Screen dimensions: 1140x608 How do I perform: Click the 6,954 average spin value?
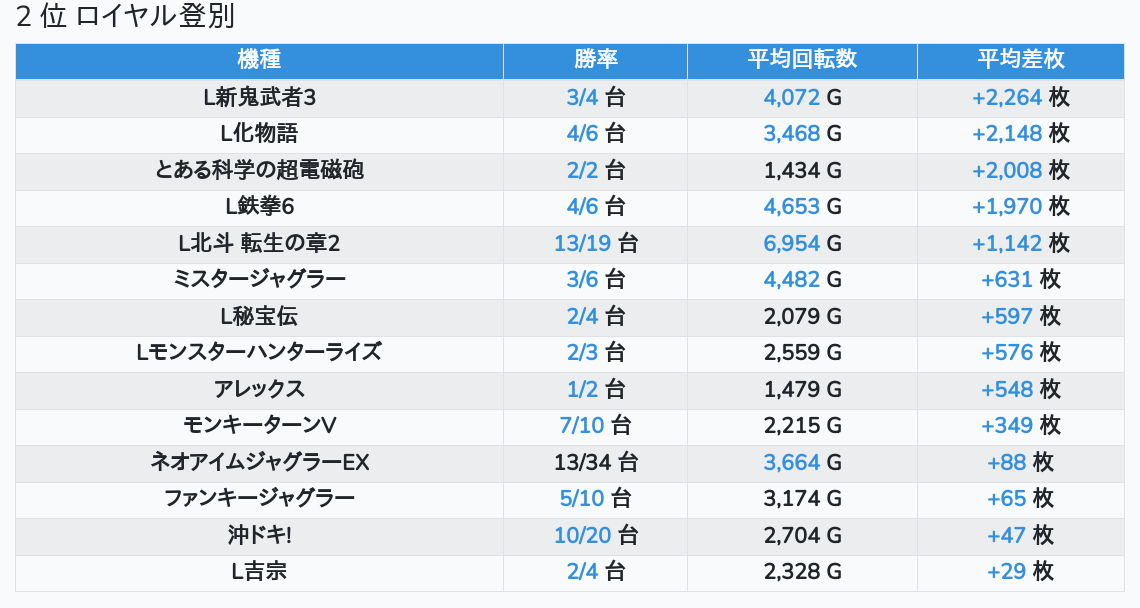click(791, 244)
